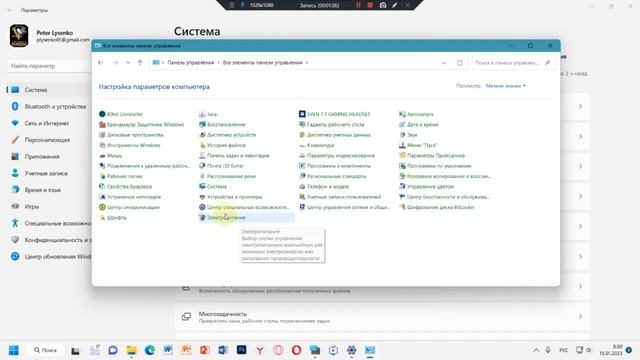The image size is (640, 360).
Task: Select Персонализация in Settings sidebar
Action: pos(49,140)
